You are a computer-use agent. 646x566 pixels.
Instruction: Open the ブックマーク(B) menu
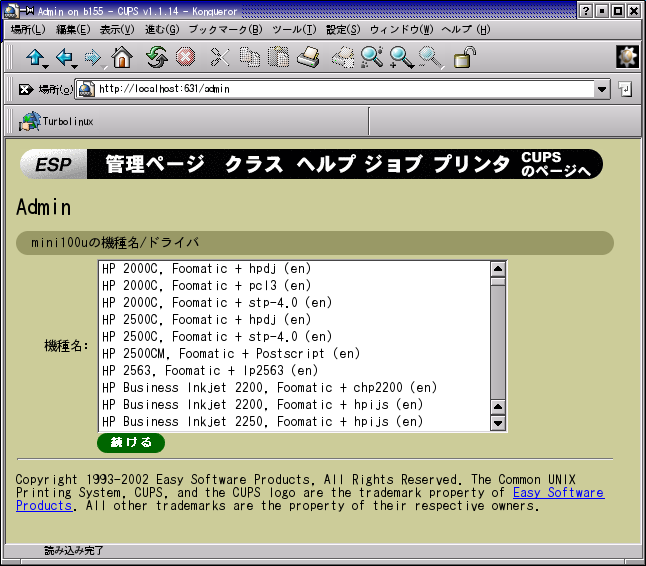[x=225, y=29]
